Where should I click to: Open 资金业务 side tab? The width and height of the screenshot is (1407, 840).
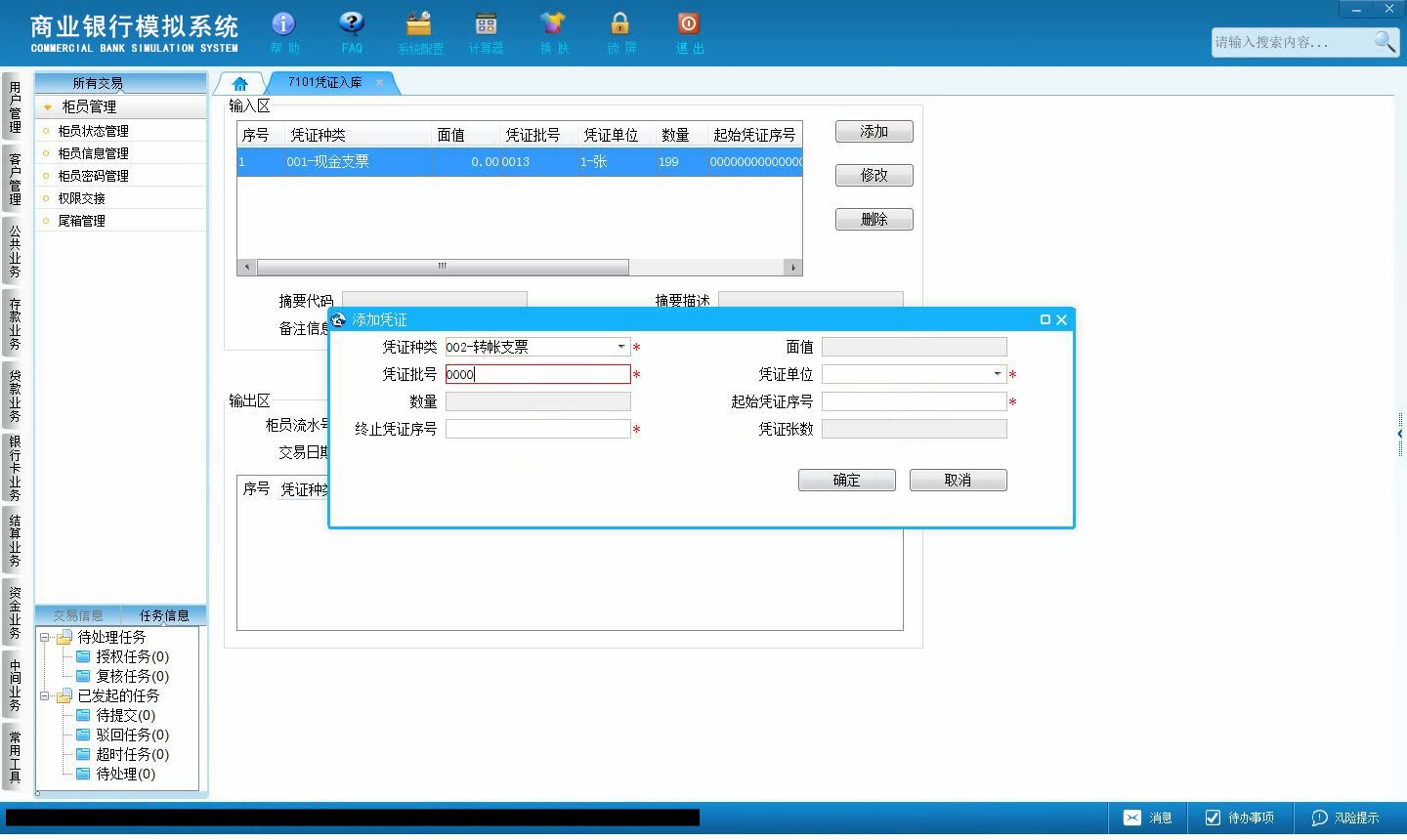pyautogui.click(x=15, y=612)
